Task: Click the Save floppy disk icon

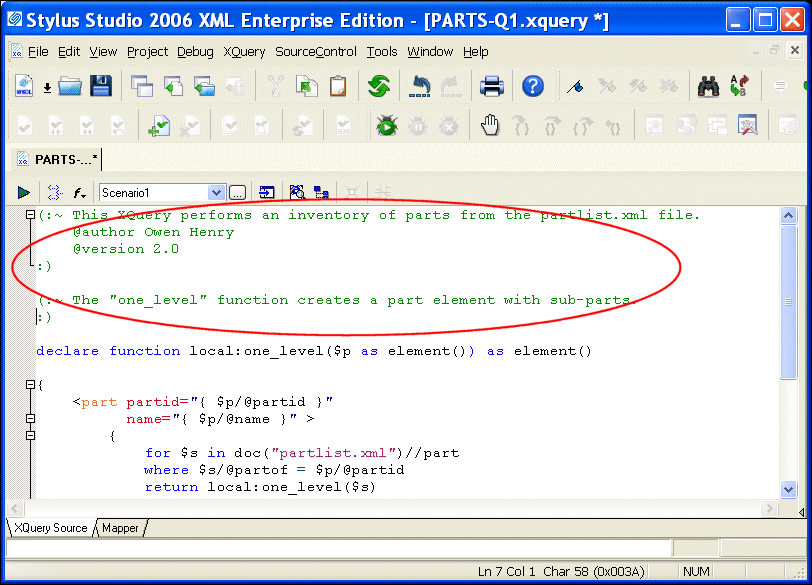Action: point(101,86)
